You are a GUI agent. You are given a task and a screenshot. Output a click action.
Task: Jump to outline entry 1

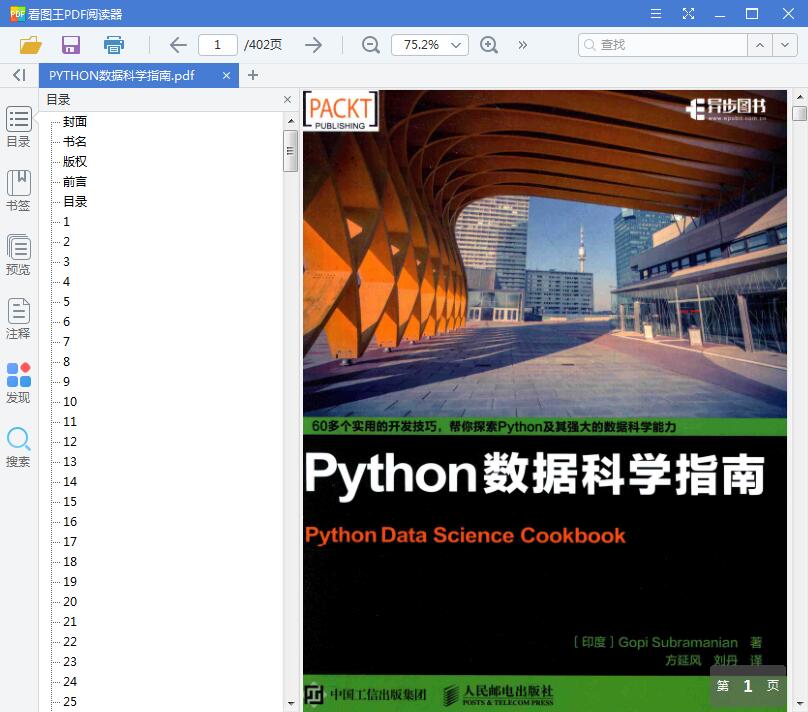coord(66,222)
